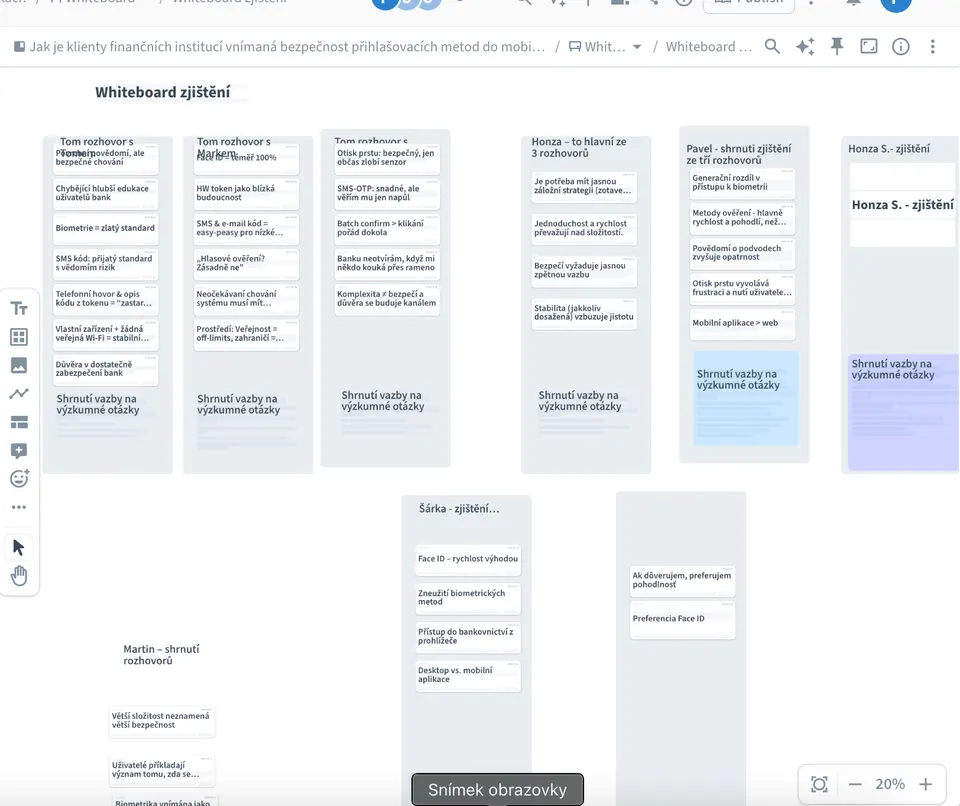The height and width of the screenshot is (806, 960).
Task: Select the "Preferencia Face ID" note
Action: pos(682,619)
